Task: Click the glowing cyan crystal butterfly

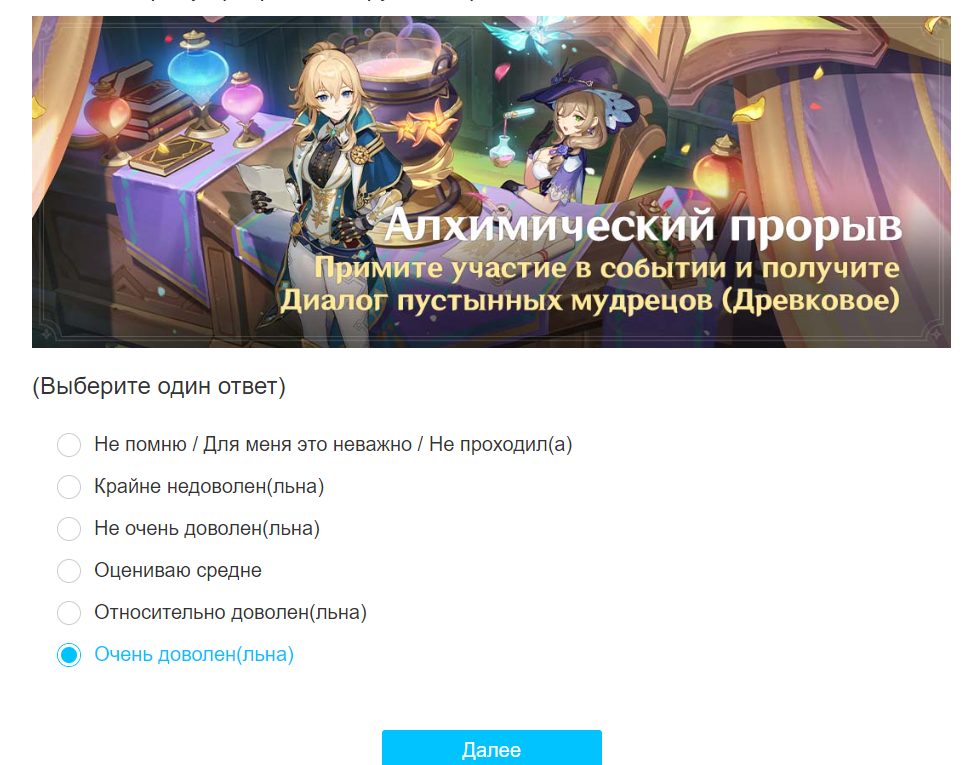Action: [524, 34]
